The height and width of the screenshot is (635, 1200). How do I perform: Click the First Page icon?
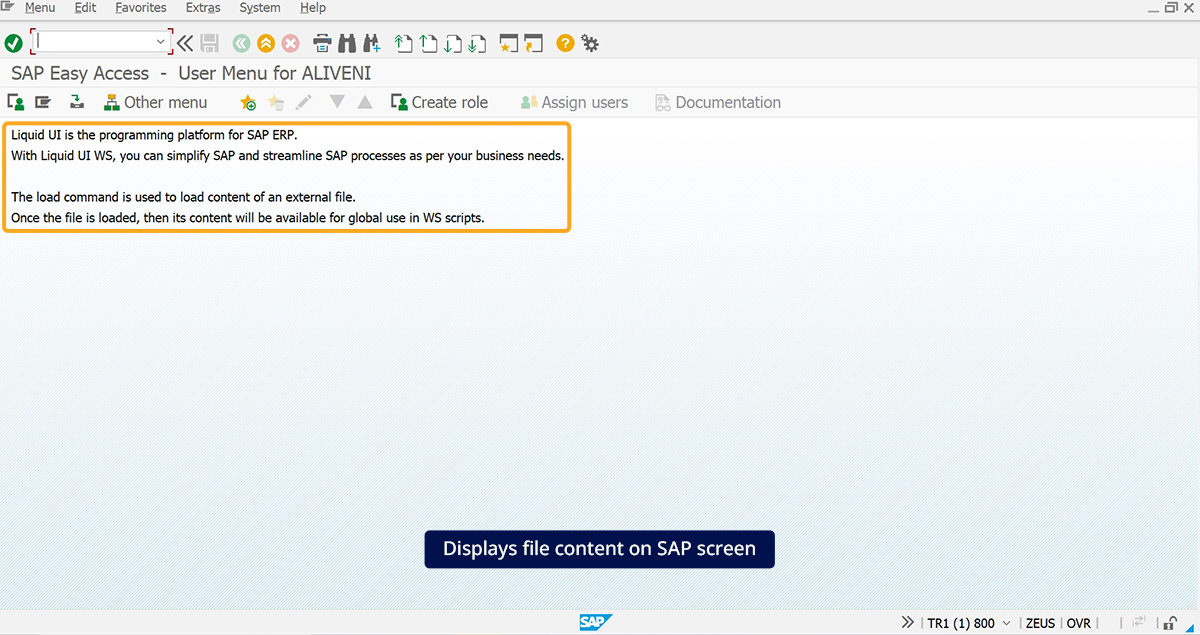pyautogui.click(x=403, y=43)
